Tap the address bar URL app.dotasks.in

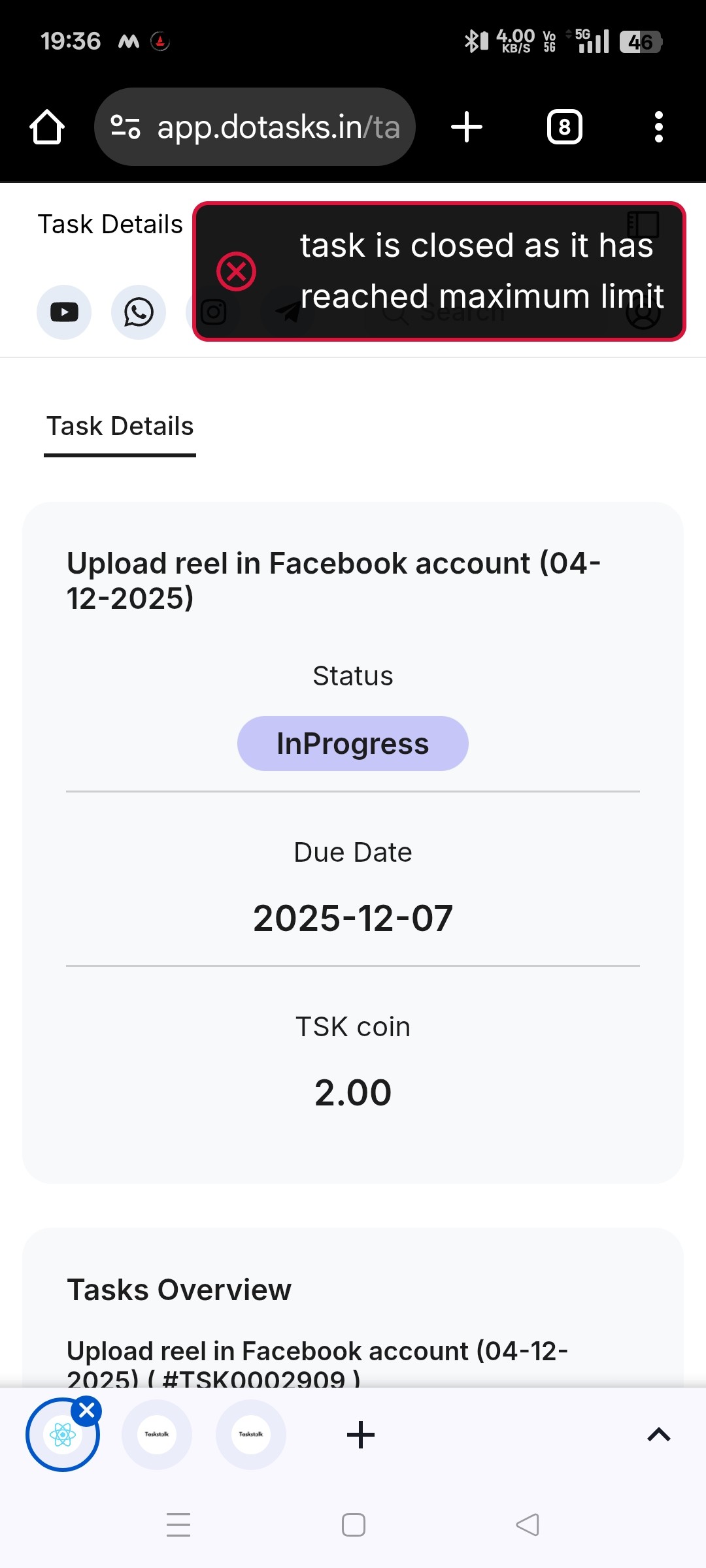(x=278, y=127)
